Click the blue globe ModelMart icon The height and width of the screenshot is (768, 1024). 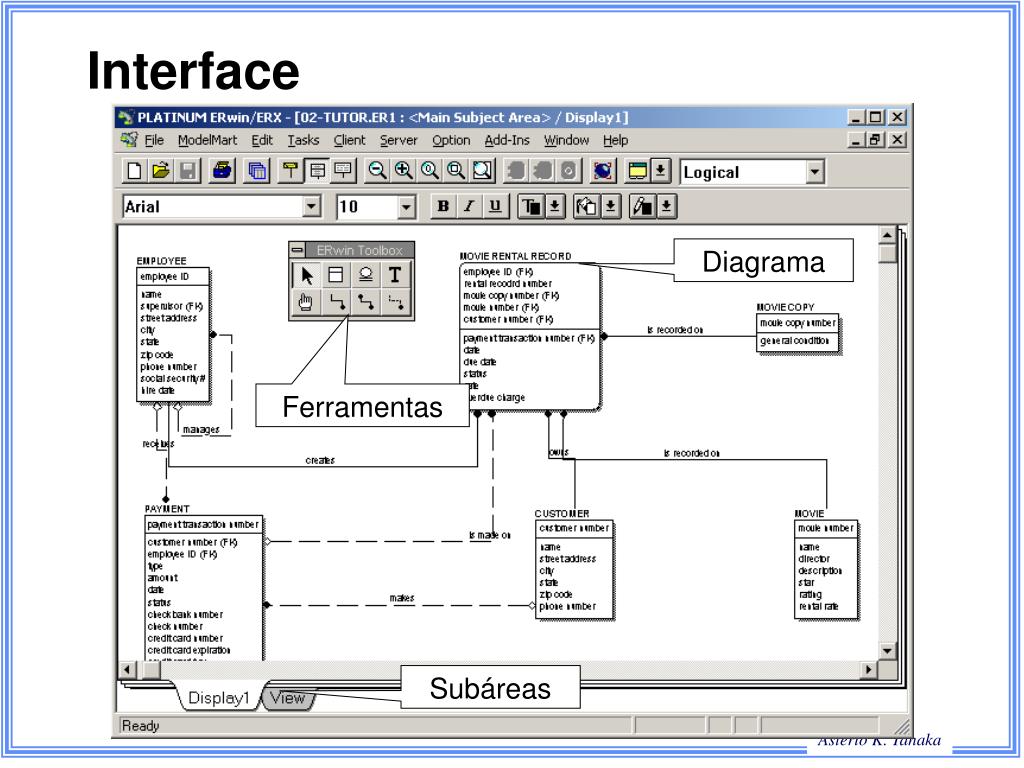click(x=603, y=171)
